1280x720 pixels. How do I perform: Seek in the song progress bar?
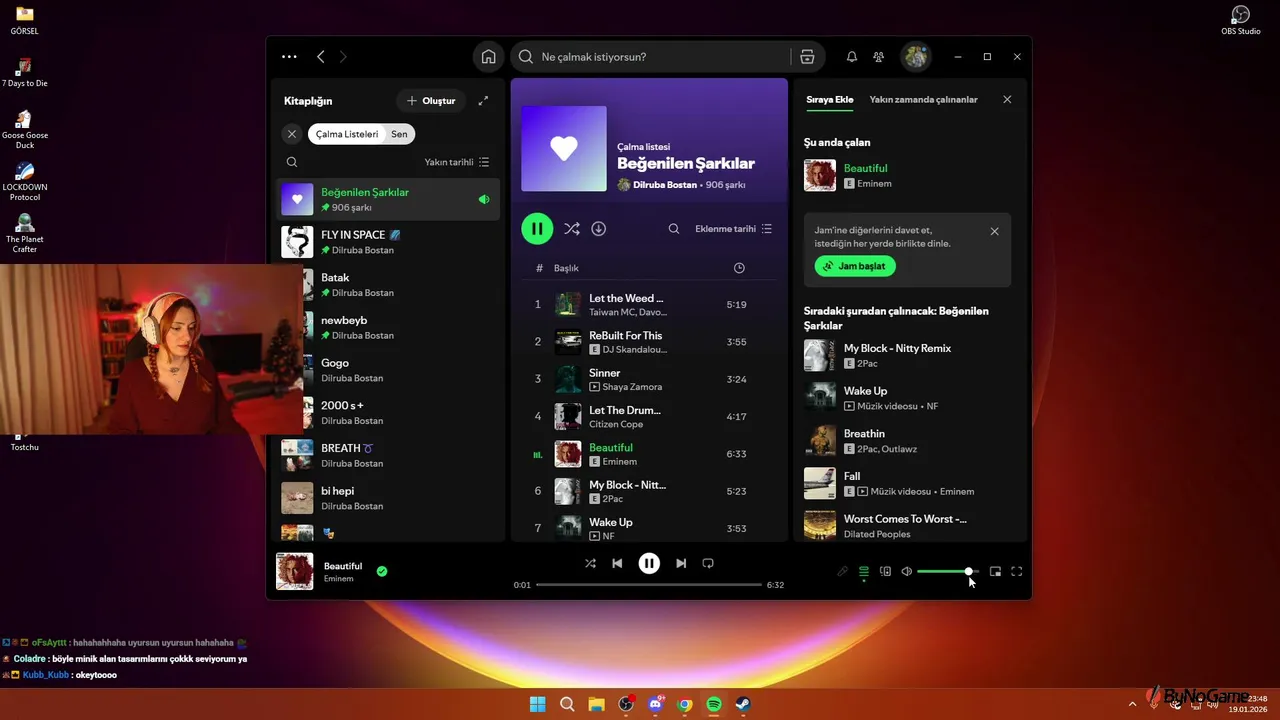(649, 584)
